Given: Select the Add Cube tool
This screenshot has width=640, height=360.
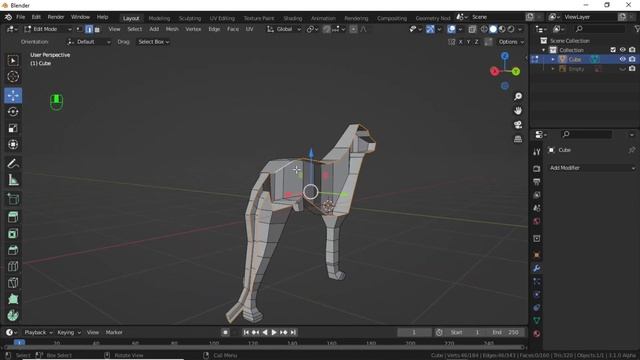Looking at the screenshot, I should coord(13,199).
